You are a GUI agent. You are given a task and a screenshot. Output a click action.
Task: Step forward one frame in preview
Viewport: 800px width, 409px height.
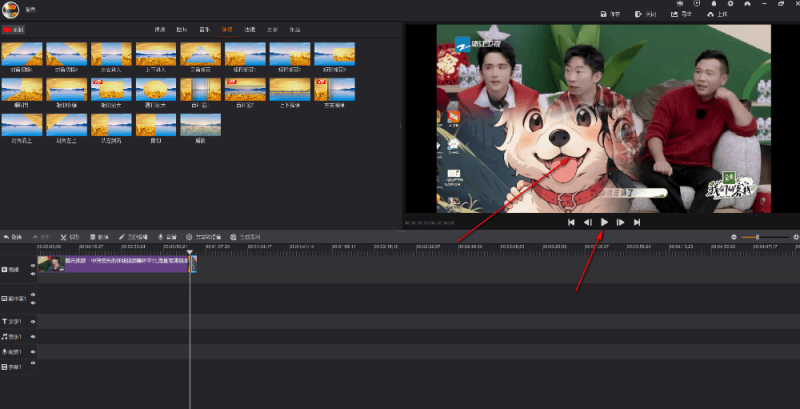[x=620, y=222]
